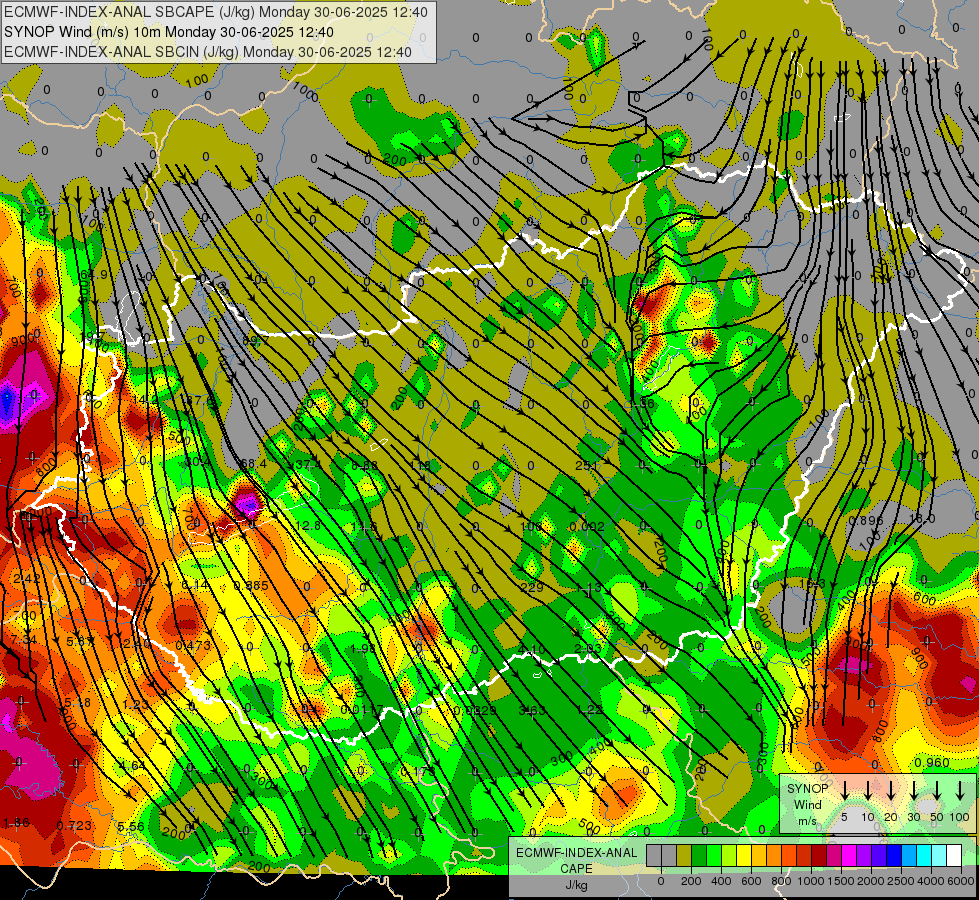Select the SYNOP Wind 10m header line
This screenshot has width=979, height=900.
169,32
